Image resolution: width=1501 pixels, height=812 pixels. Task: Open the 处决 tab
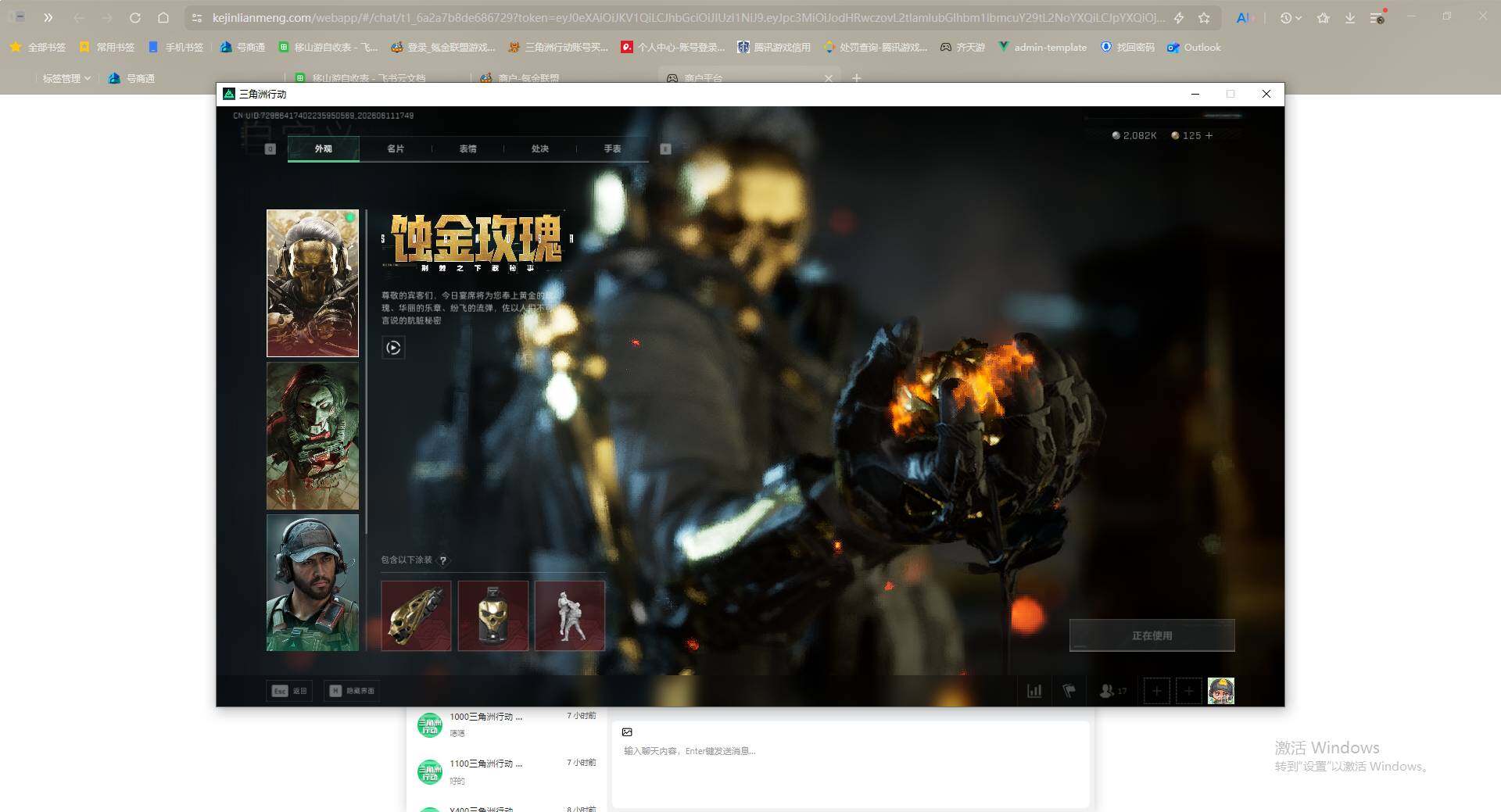(x=539, y=148)
